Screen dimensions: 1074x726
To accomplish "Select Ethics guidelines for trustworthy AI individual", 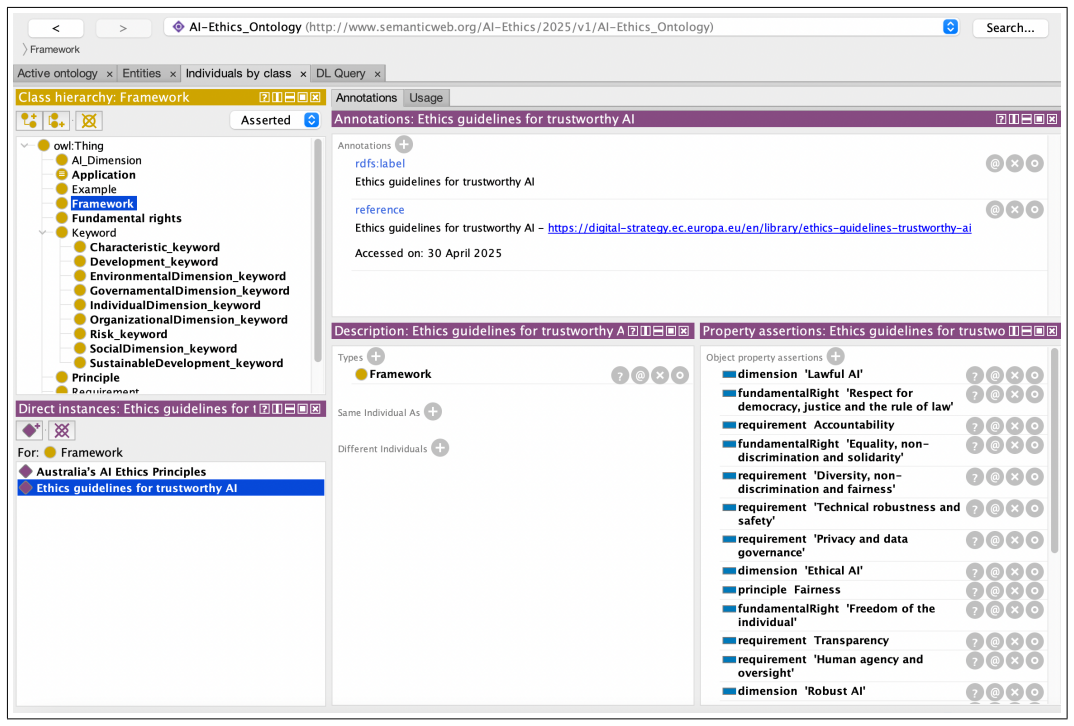I will [x=171, y=488].
